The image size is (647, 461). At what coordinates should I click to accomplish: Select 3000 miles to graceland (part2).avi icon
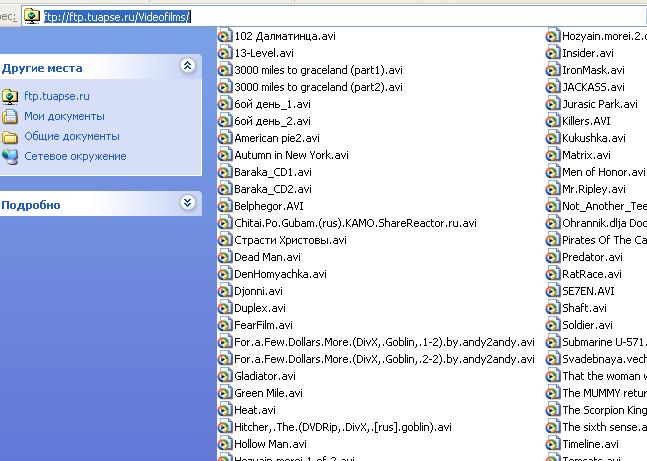[224, 87]
